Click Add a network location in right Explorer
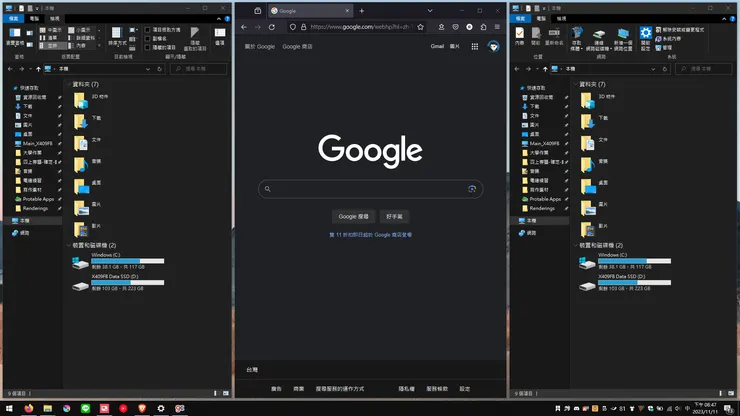 point(623,39)
